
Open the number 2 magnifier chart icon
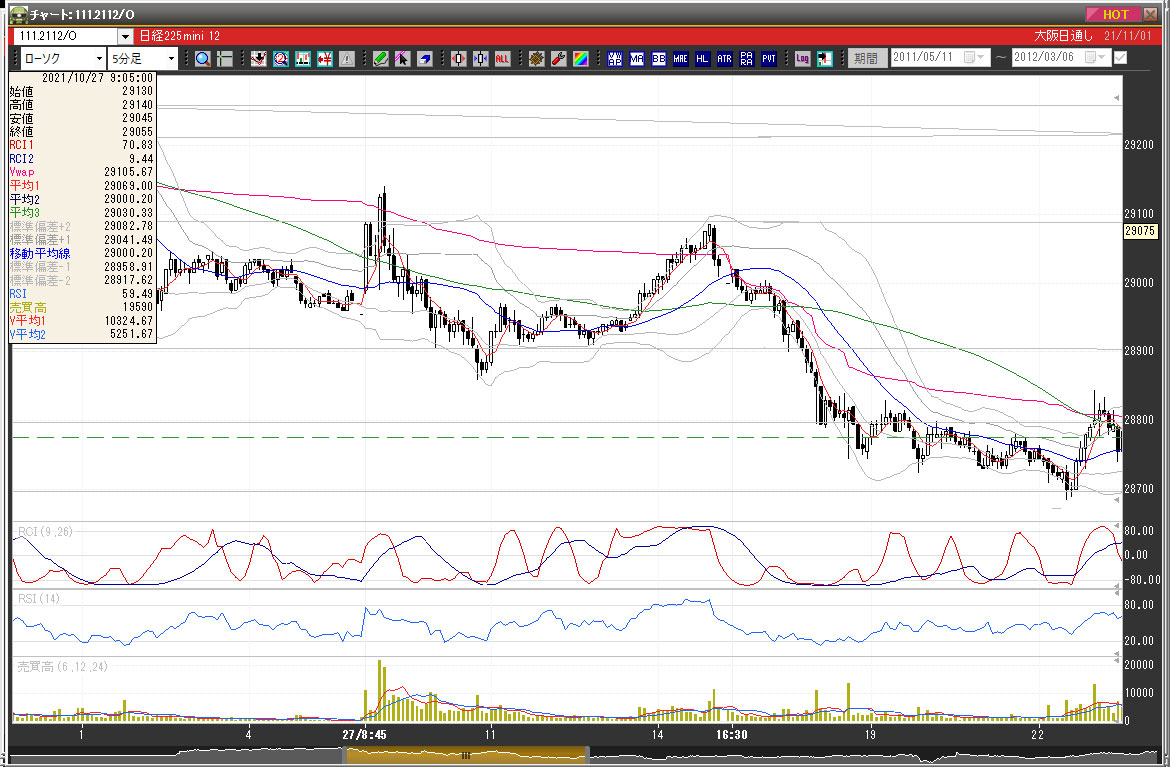[x=281, y=58]
